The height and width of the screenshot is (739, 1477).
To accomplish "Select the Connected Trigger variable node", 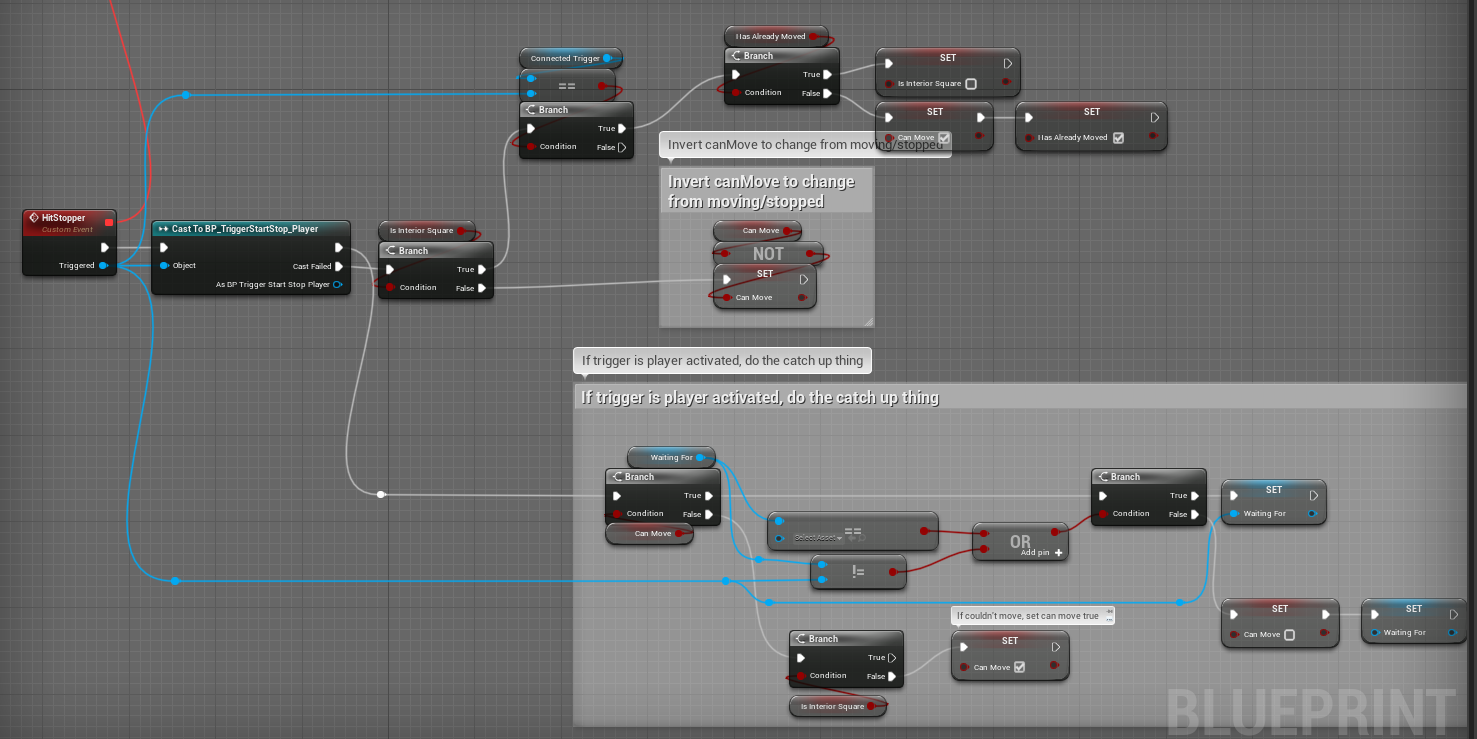I will (571, 58).
